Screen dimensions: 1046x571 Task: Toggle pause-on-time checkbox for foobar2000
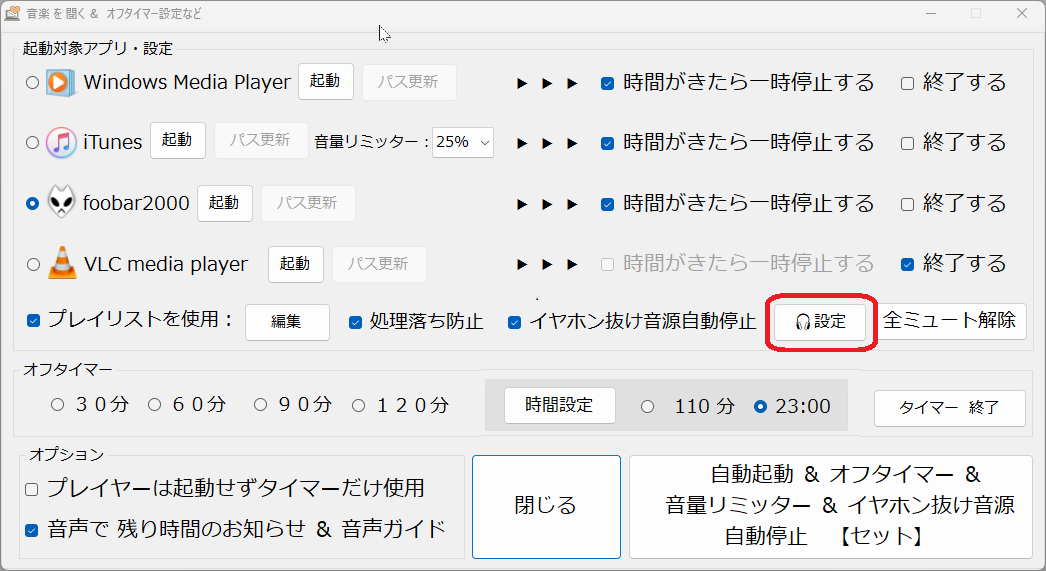[607, 204]
